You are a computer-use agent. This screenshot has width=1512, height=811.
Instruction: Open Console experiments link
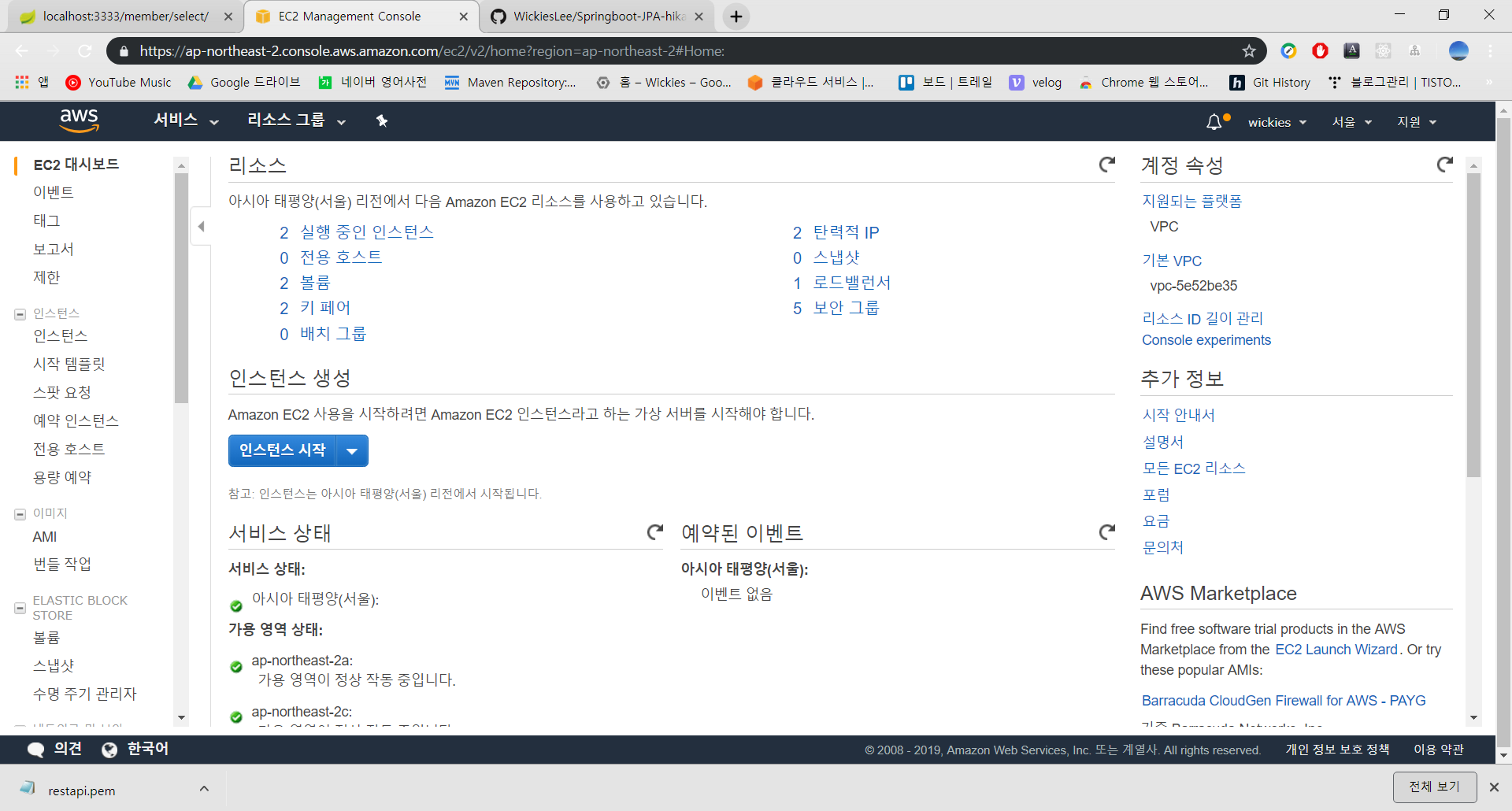click(1206, 340)
